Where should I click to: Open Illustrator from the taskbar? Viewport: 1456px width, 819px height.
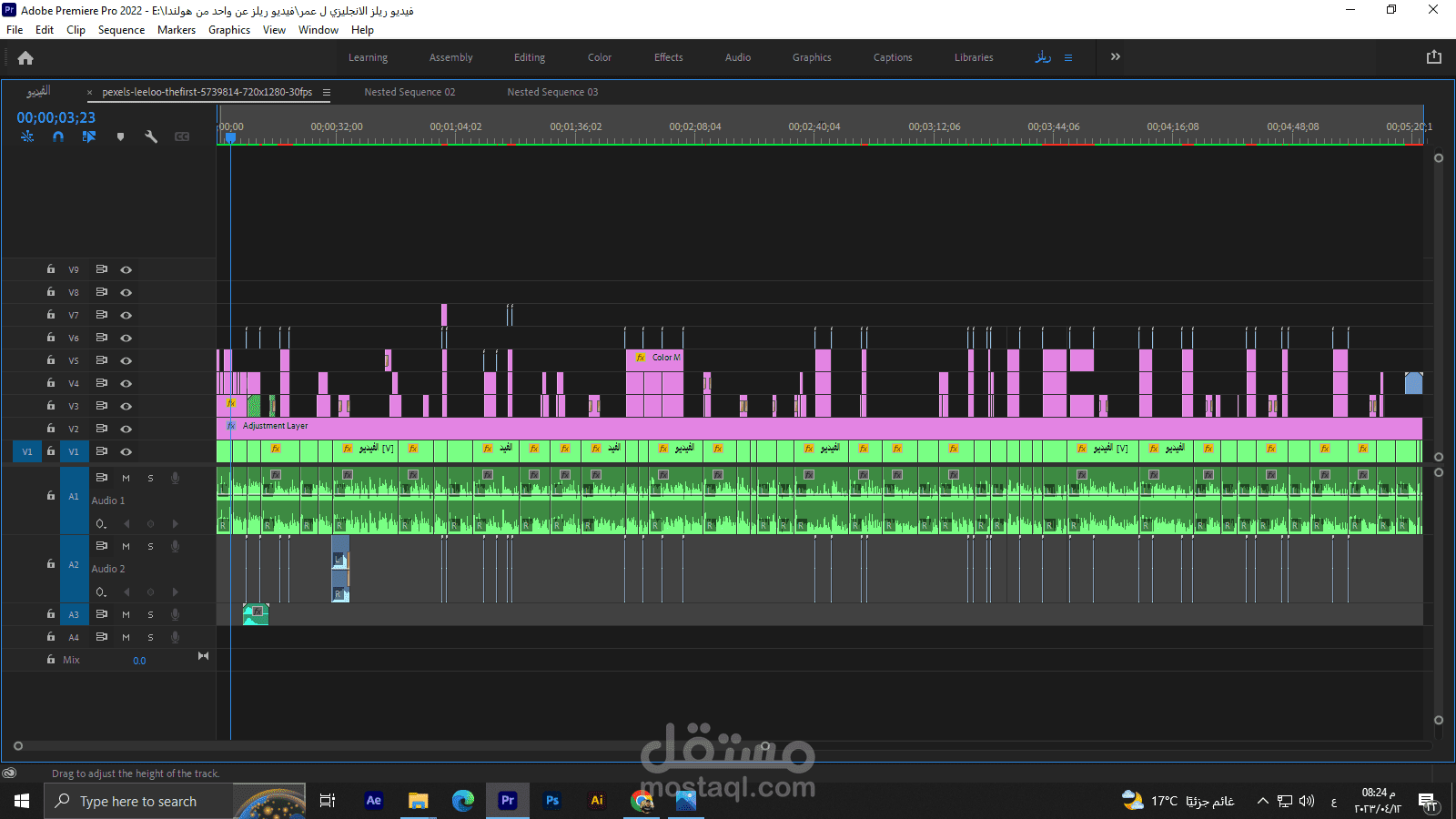pyautogui.click(x=597, y=801)
